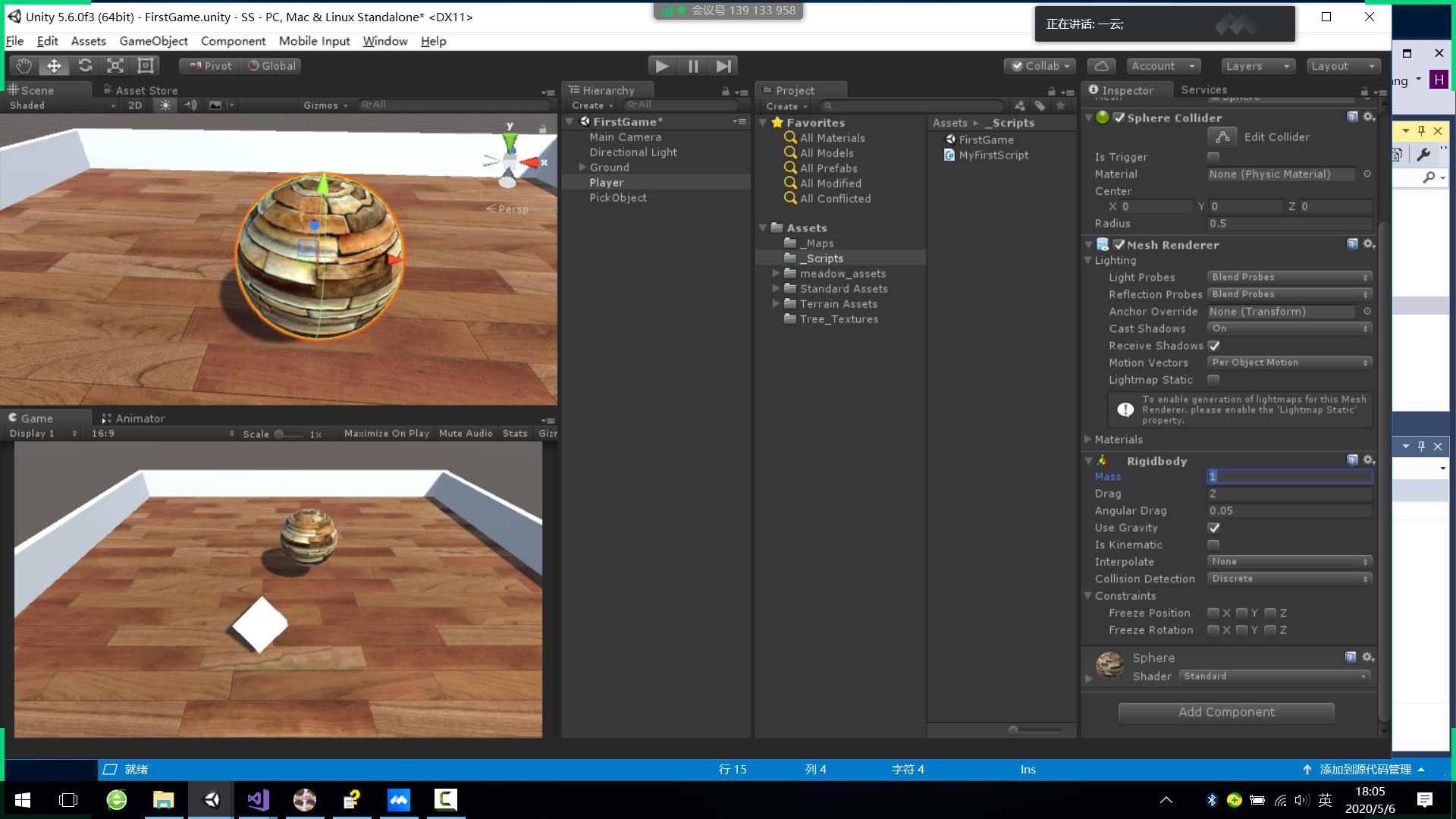Open the cloud services icon
Screen dimensions: 1456x819
1101,66
